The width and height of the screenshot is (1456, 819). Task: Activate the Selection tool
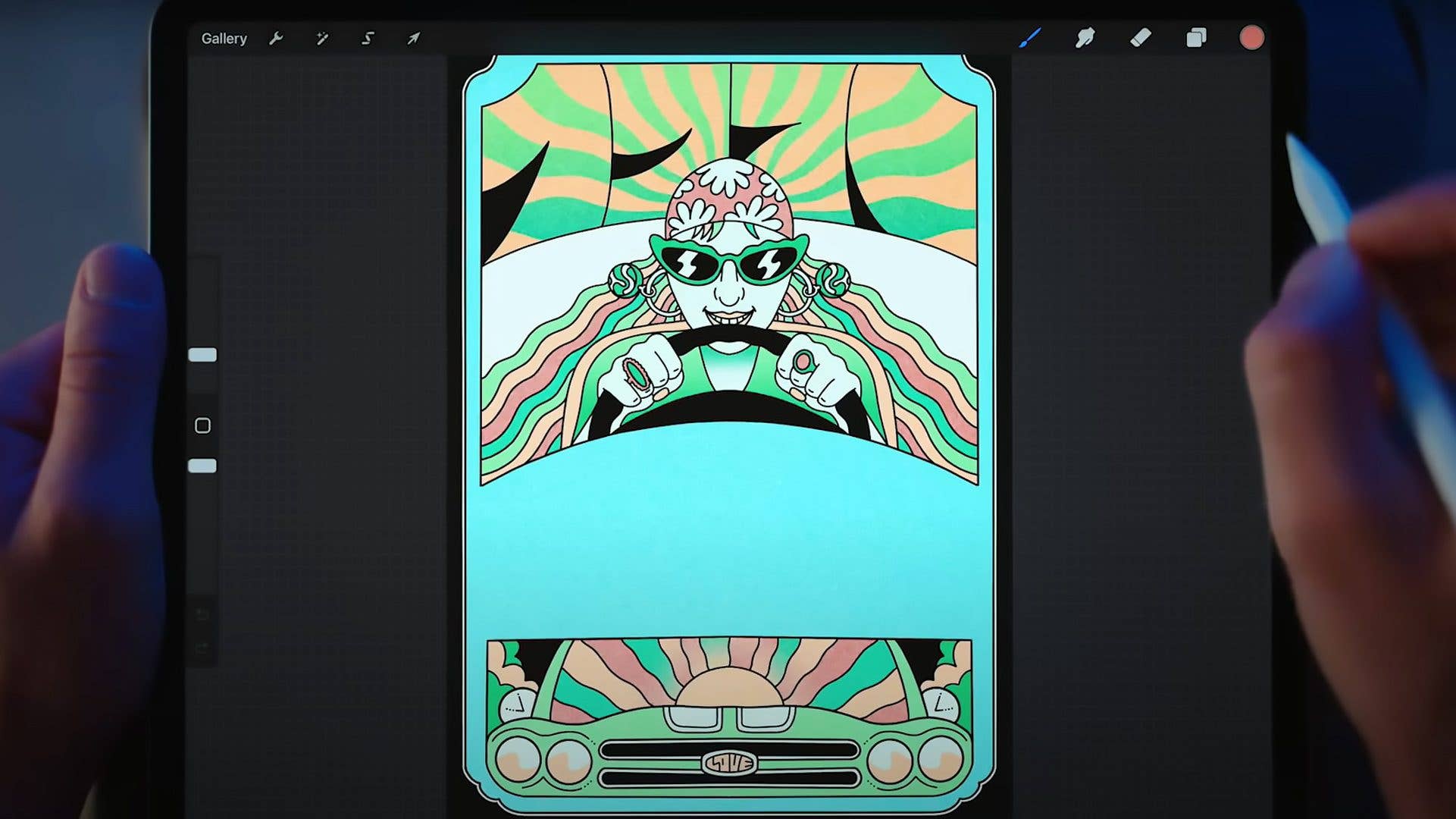[x=367, y=38]
